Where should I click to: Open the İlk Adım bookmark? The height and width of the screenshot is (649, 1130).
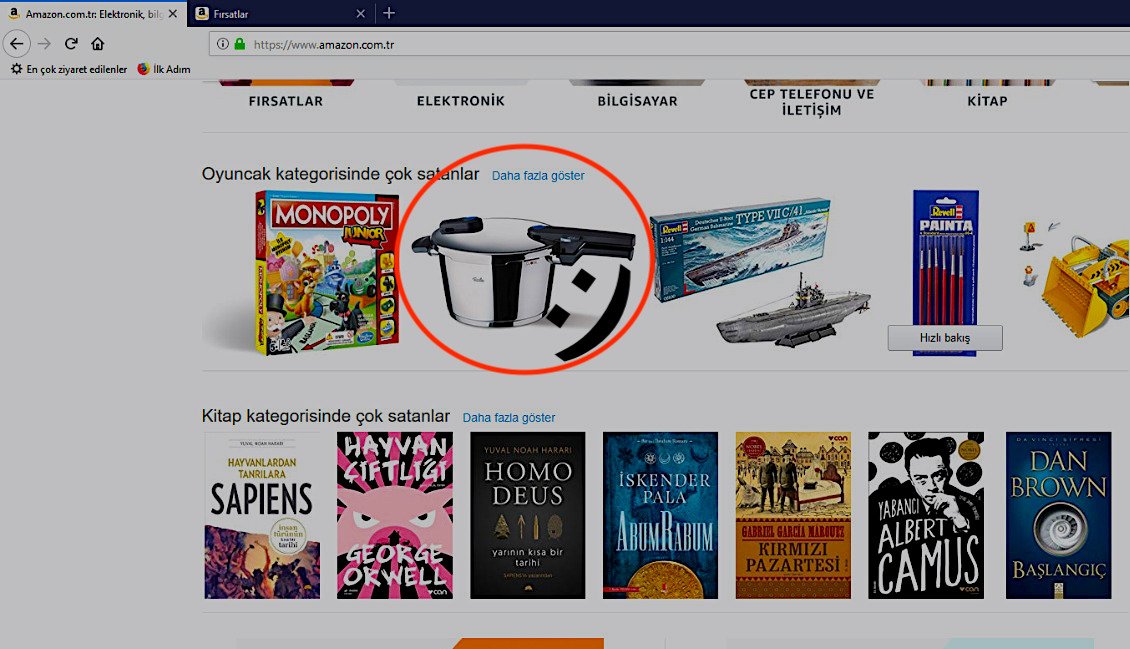tap(164, 69)
